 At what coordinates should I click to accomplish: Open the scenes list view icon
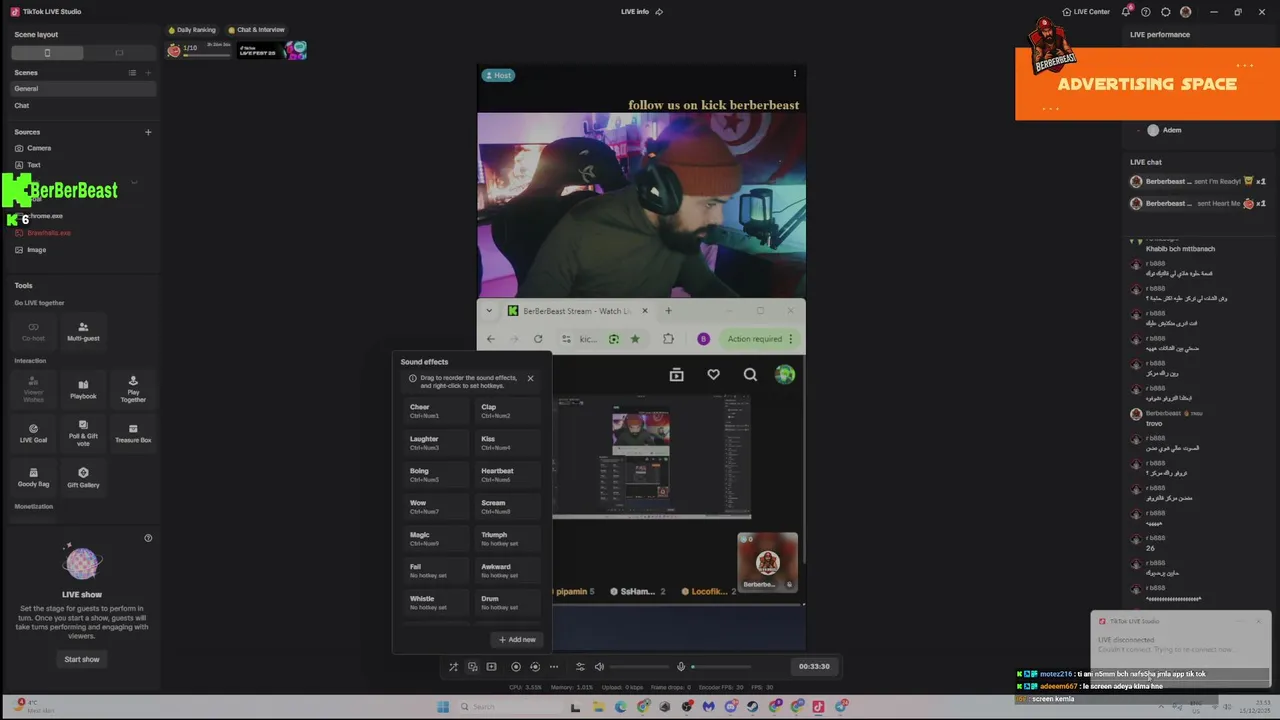pos(132,73)
